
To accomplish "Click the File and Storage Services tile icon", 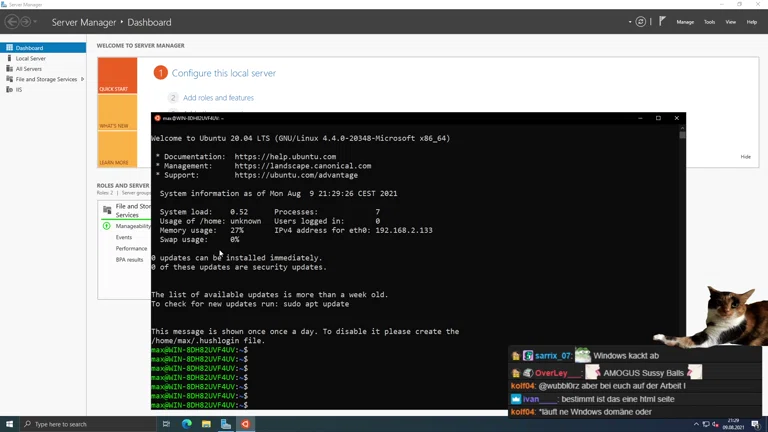I will coord(107,210).
